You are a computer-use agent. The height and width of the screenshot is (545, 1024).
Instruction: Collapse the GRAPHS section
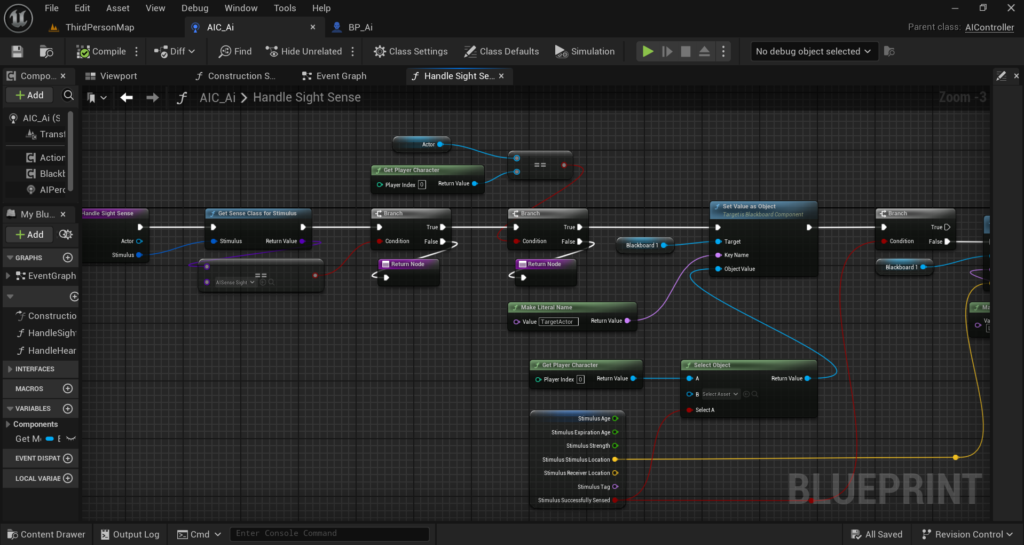10,258
